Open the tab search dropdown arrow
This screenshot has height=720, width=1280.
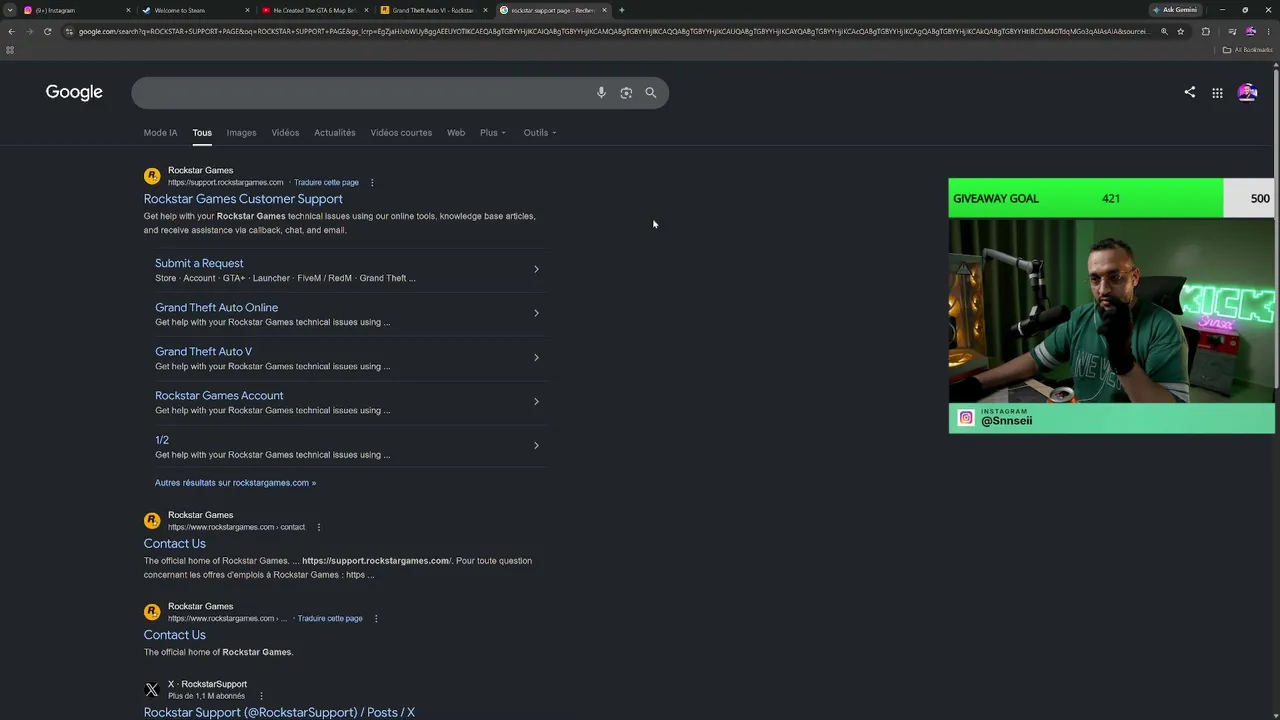(x=10, y=10)
